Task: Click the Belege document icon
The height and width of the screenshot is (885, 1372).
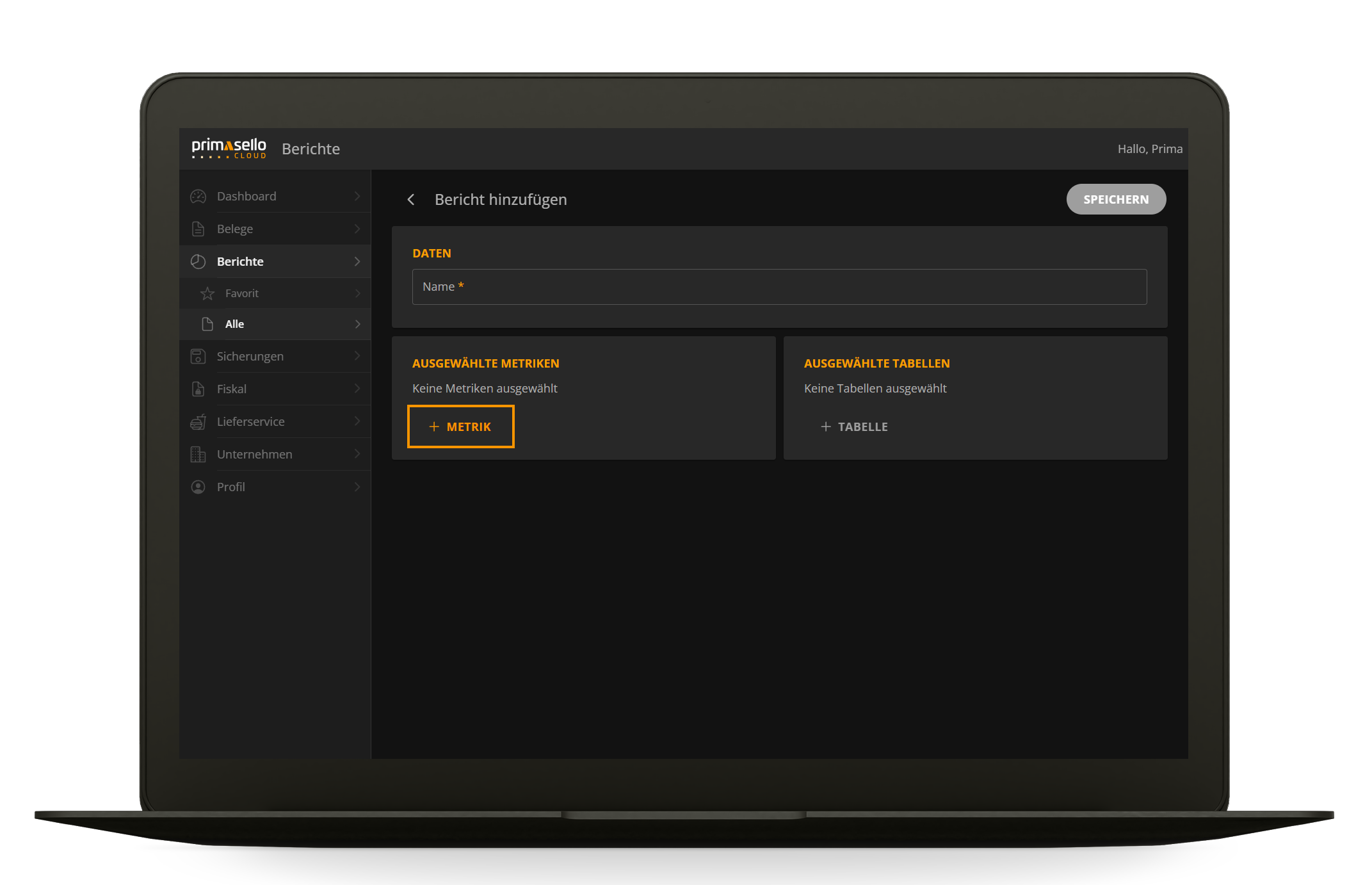Action: 198,229
